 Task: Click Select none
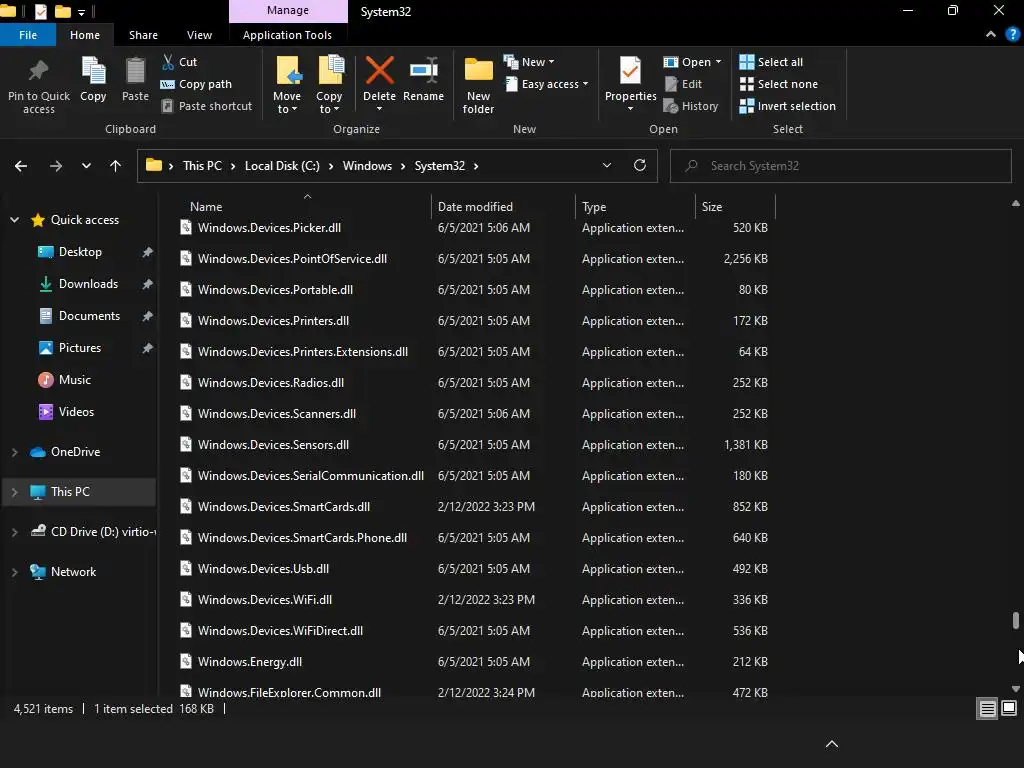pos(778,84)
